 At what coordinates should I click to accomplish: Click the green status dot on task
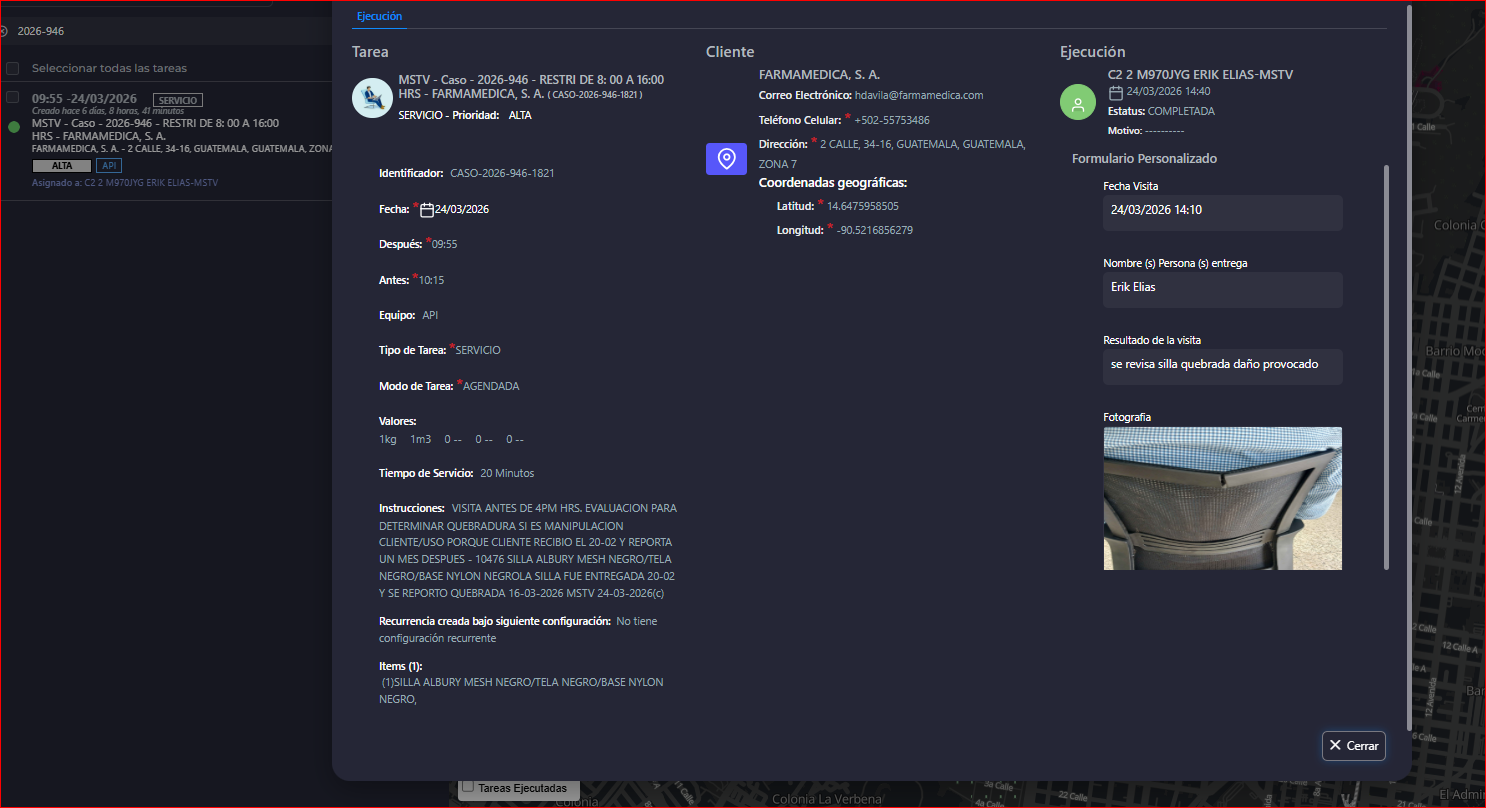[14, 127]
